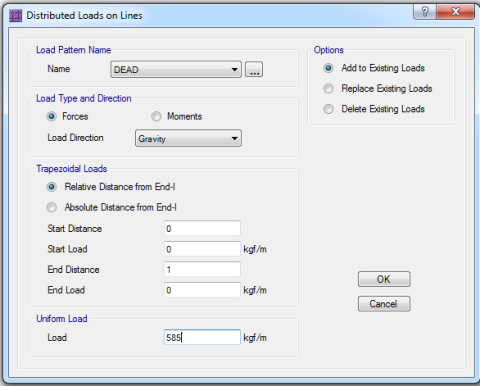
Task: Click the Load Direction label text
Action: click(x=75, y=138)
